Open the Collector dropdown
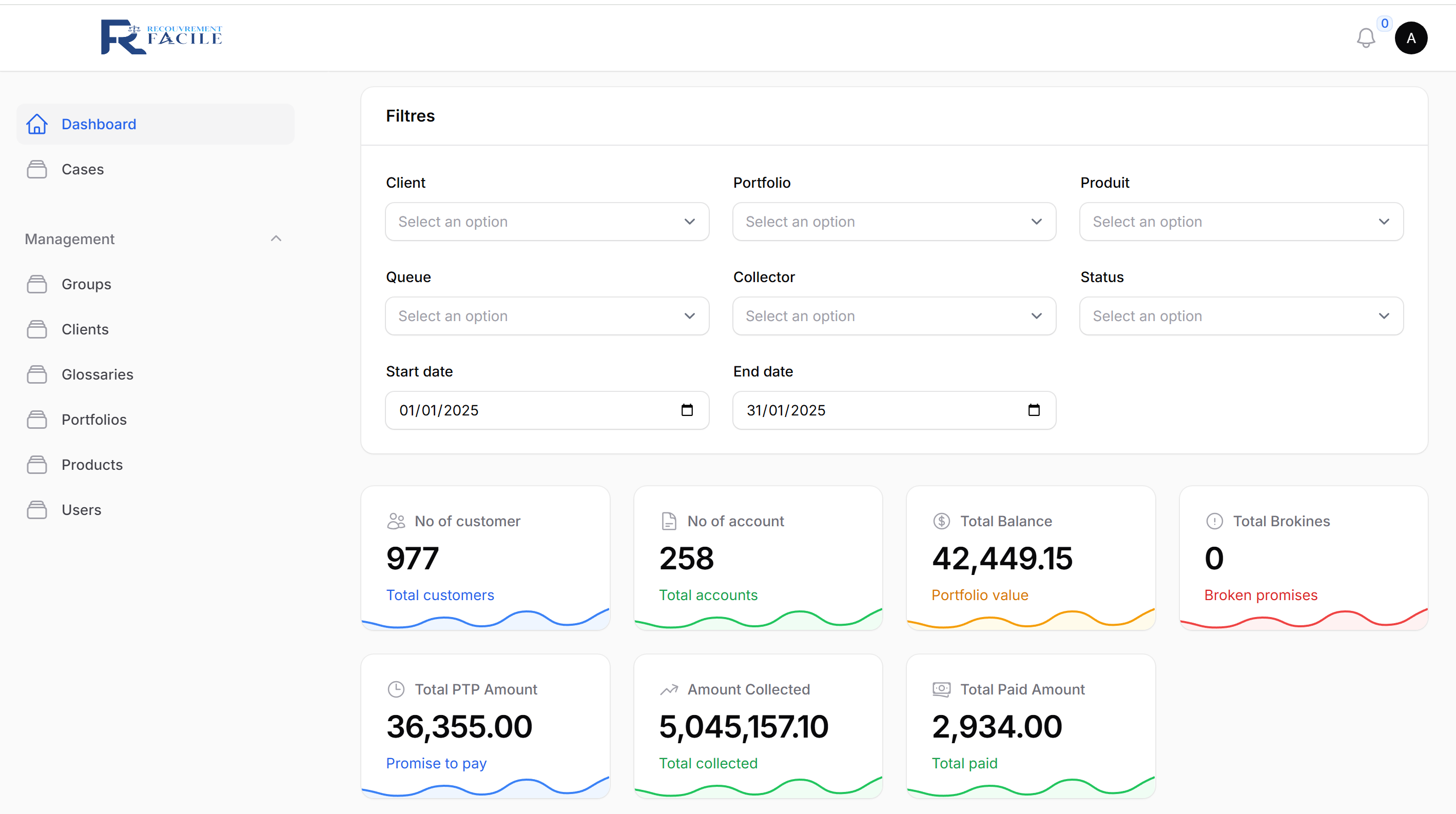Image resolution: width=1456 pixels, height=814 pixels. pos(894,316)
